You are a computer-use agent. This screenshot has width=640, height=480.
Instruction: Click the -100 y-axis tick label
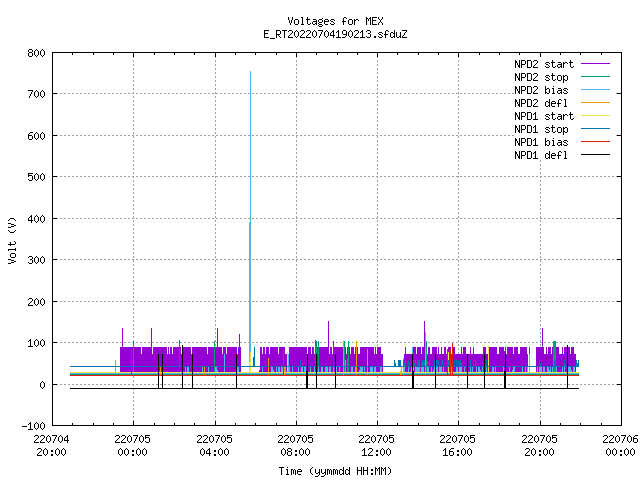click(x=33, y=426)
